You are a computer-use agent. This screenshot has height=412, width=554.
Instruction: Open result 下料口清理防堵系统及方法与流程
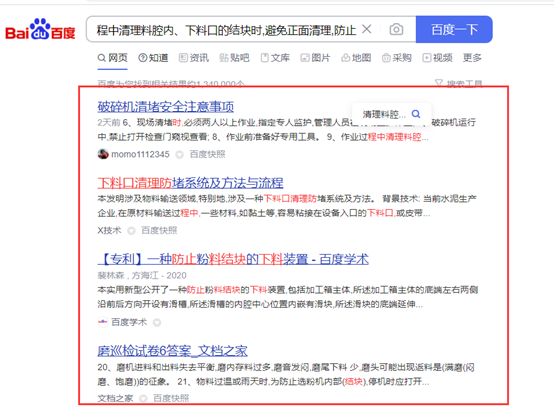[x=190, y=183]
